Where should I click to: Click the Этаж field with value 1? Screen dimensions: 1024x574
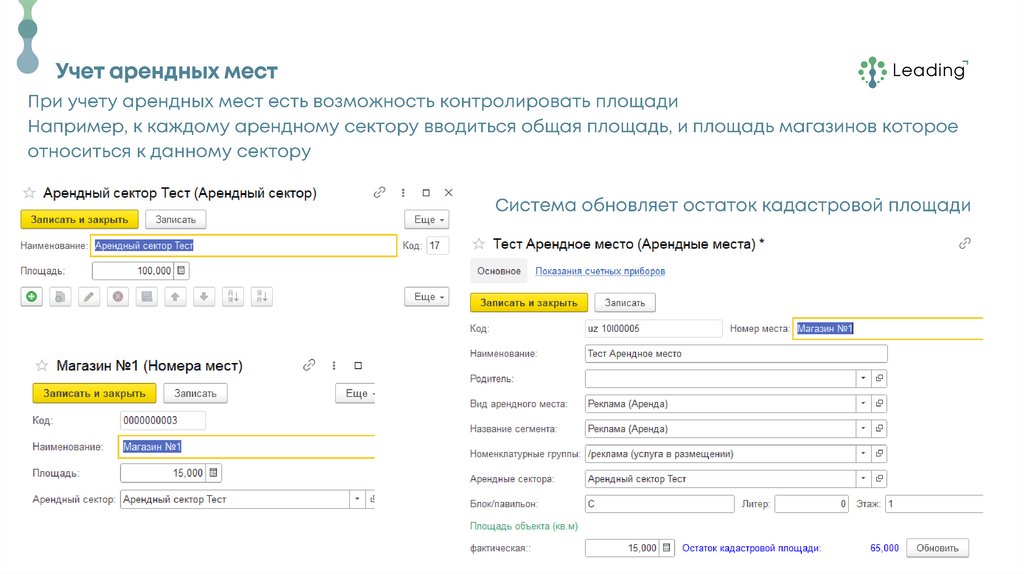pyautogui.click(x=934, y=503)
